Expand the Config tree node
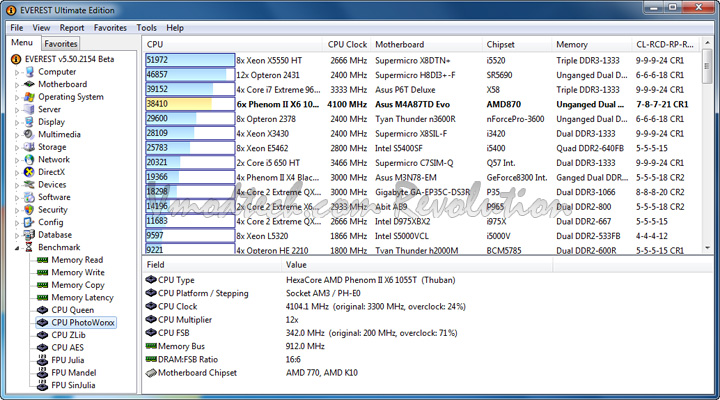 tap(17, 223)
